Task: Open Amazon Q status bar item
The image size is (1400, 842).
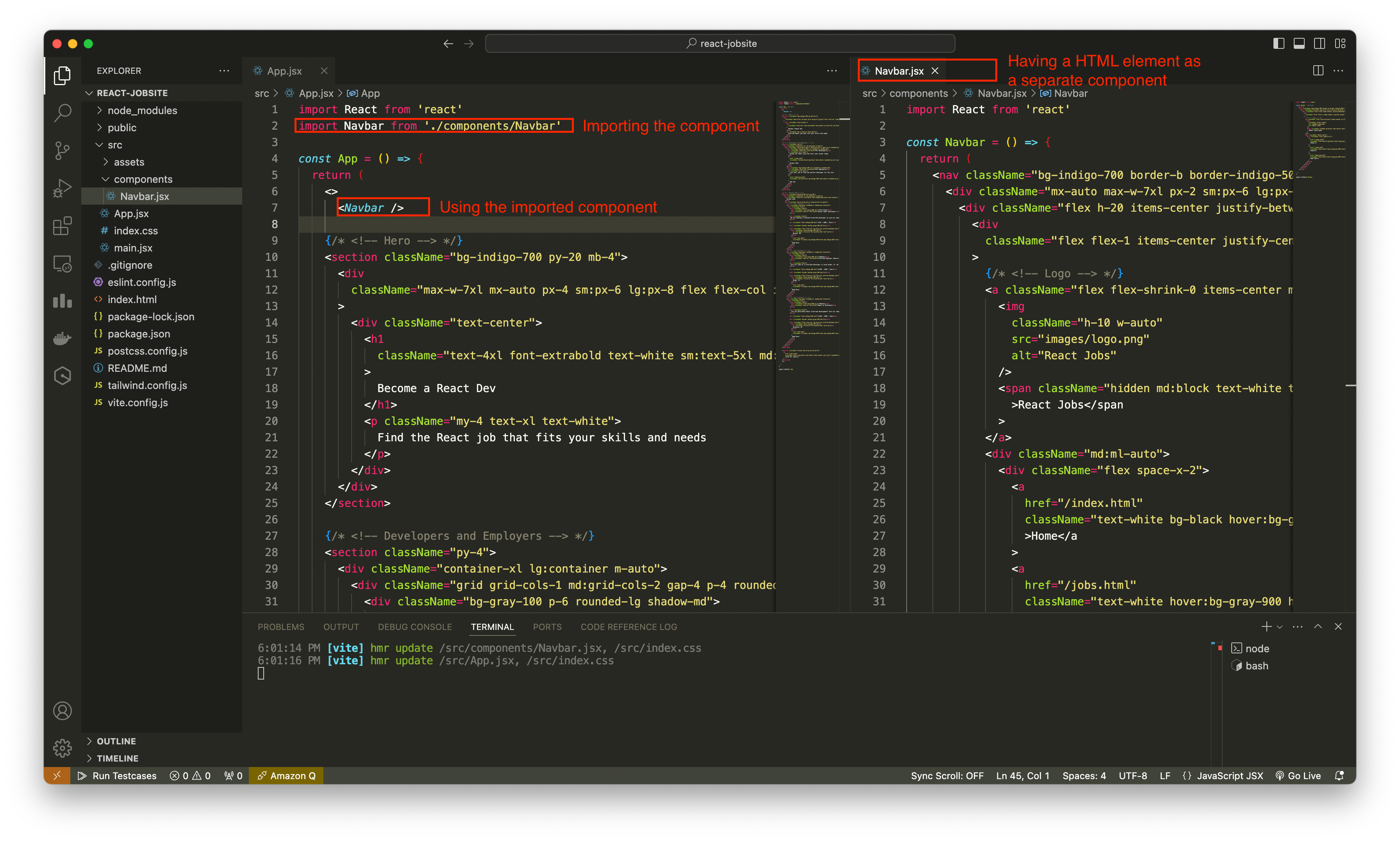Action: tap(286, 776)
